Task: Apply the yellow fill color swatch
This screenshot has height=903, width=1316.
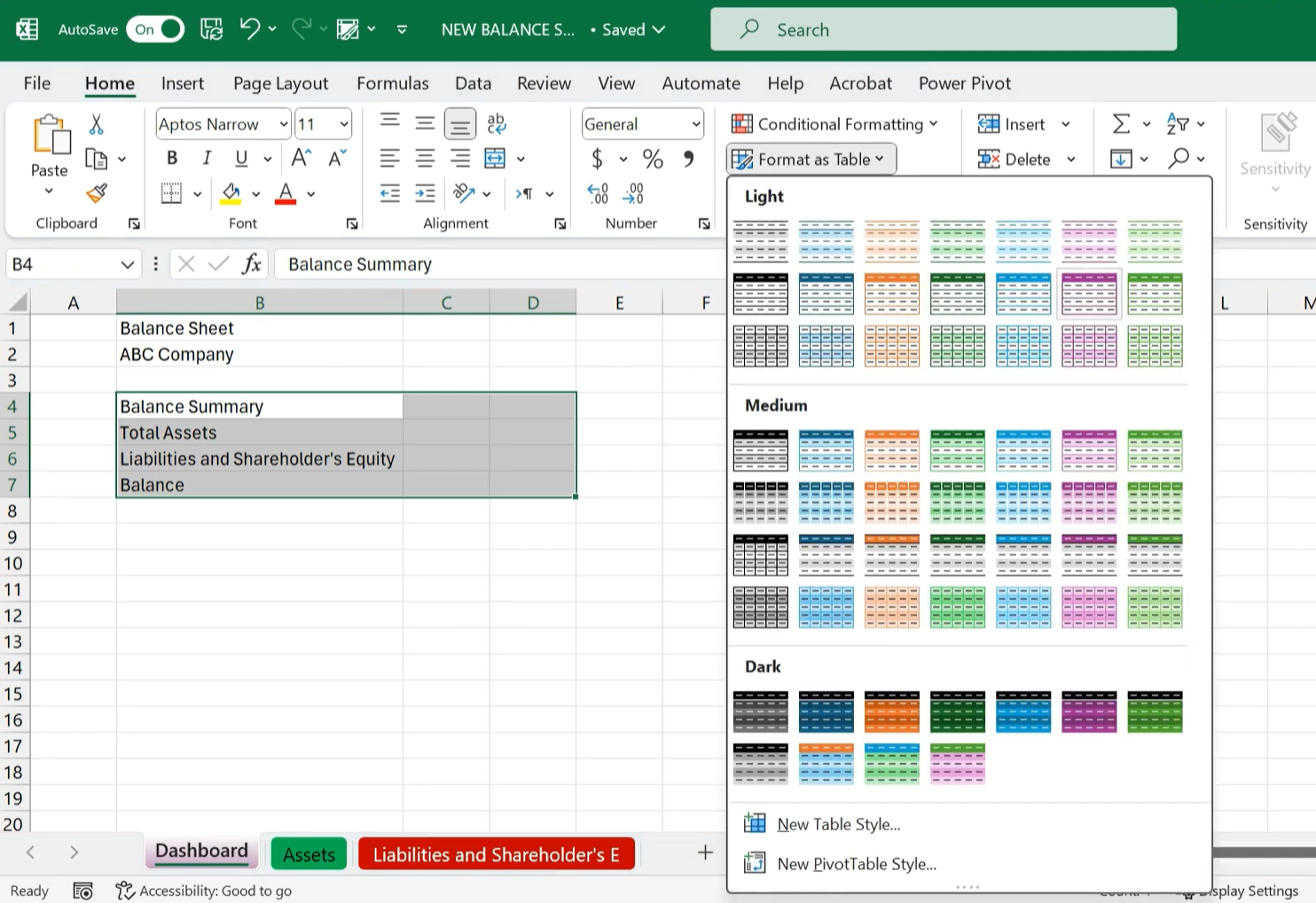Action: click(231, 193)
